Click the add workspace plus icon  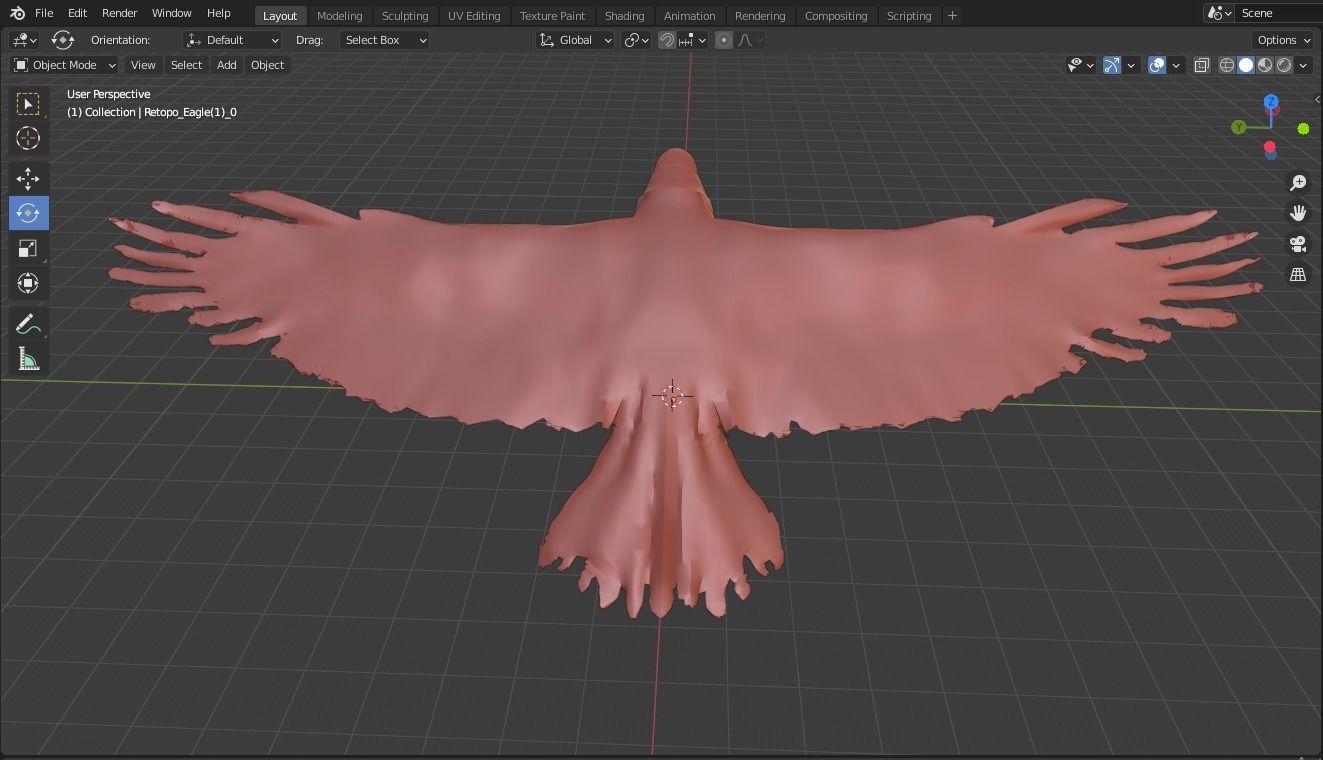pos(952,15)
